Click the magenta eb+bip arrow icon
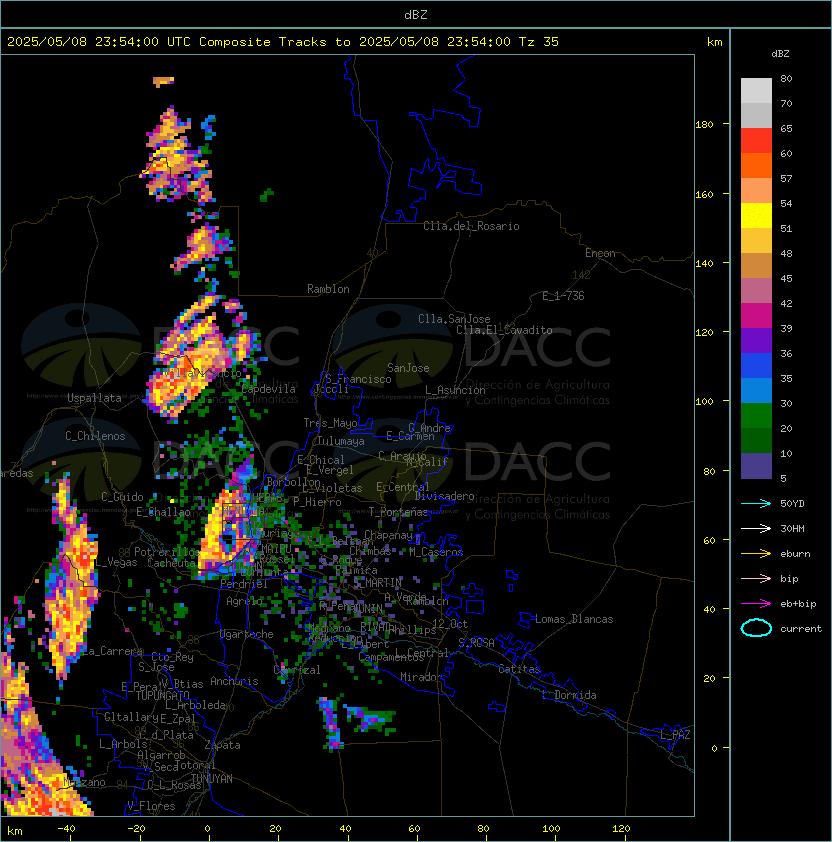The height and width of the screenshot is (842, 832). 756,604
